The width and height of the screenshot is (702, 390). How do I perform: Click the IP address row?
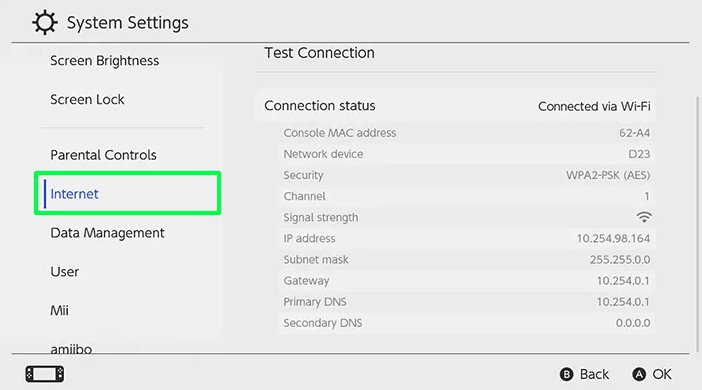tap(467, 238)
